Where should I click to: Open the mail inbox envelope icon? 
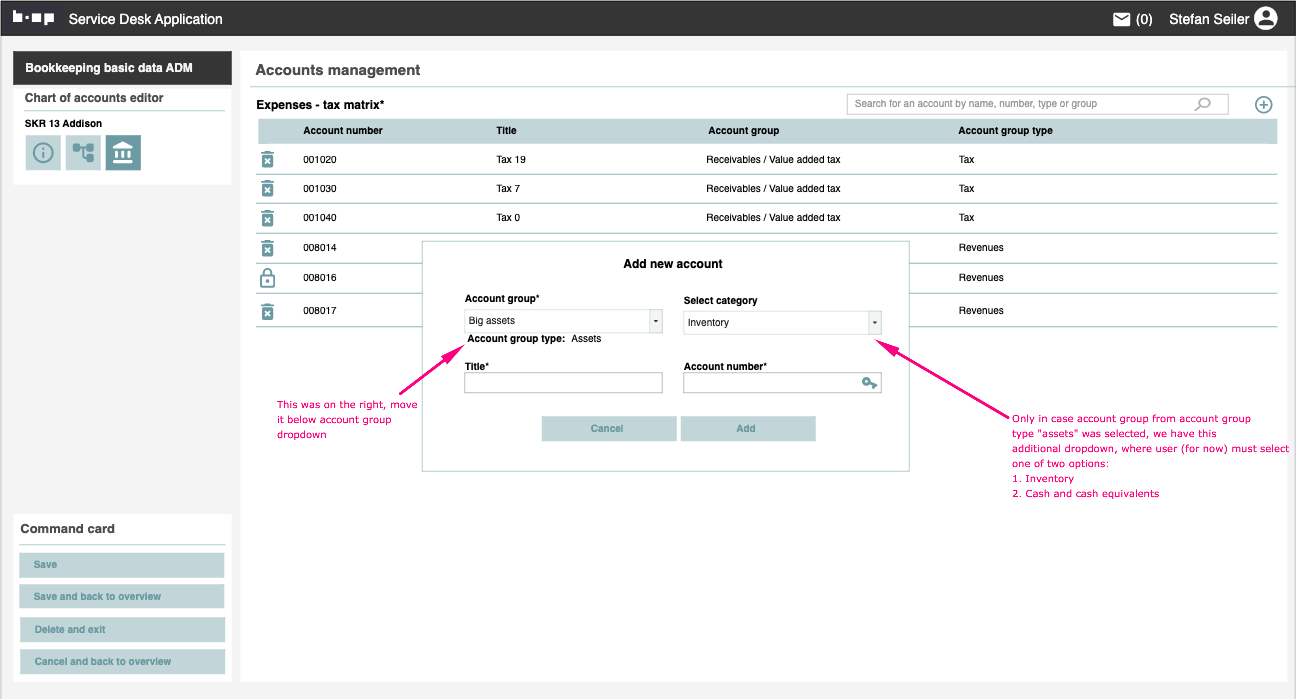(1122, 19)
